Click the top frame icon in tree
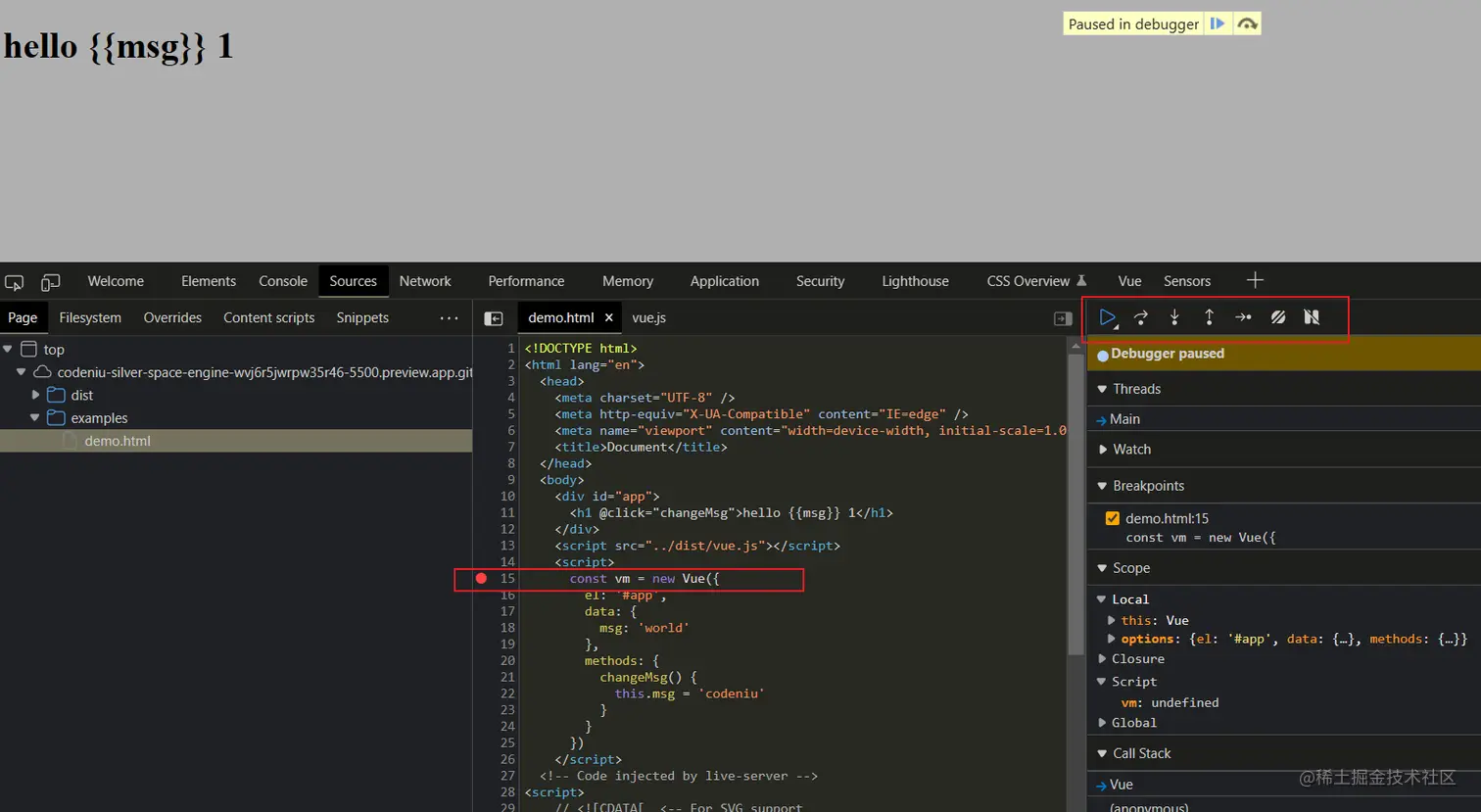Image resolution: width=1481 pixels, height=812 pixels. click(x=29, y=350)
